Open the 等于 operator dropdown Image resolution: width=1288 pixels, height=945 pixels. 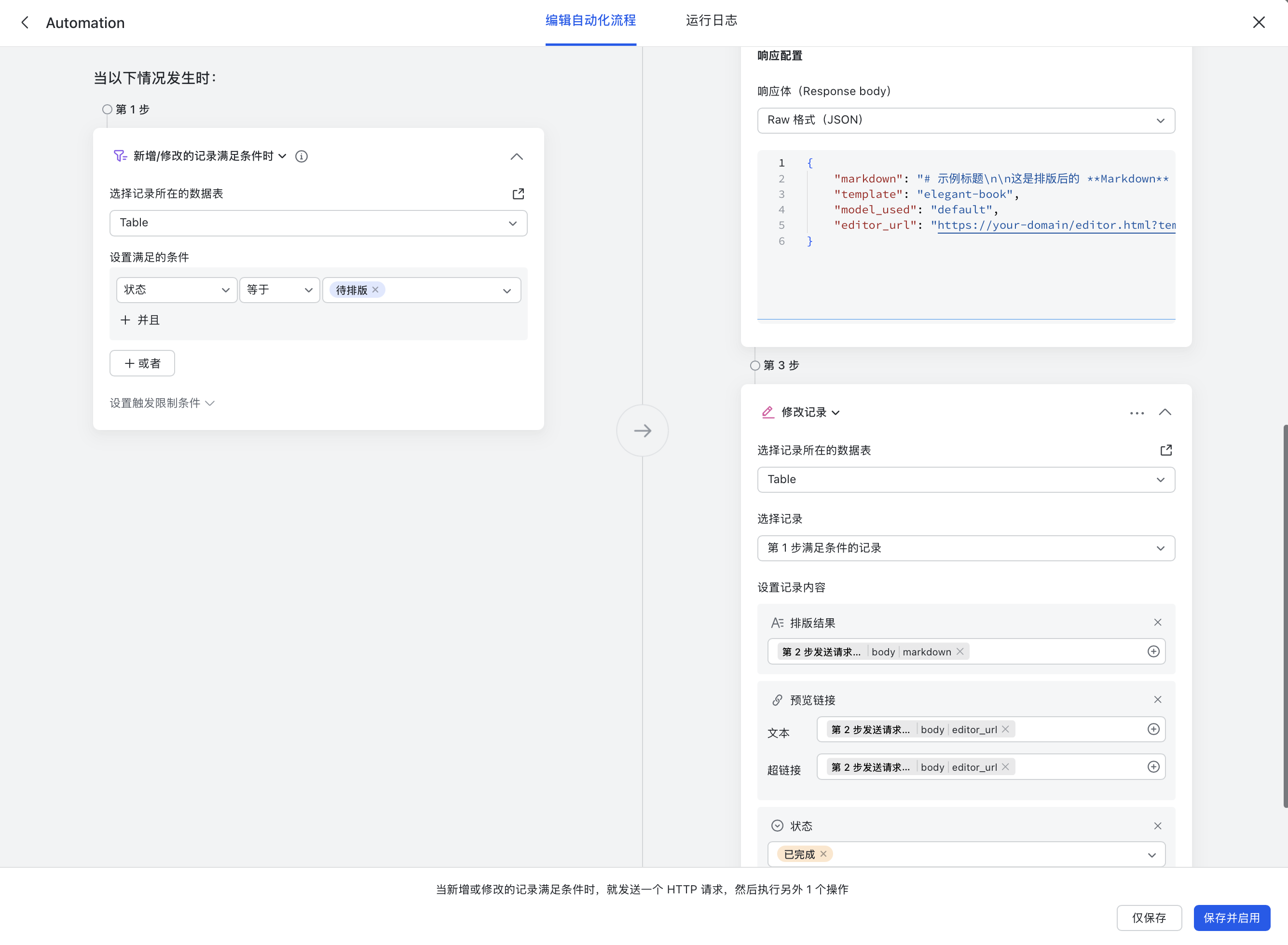[279, 290]
